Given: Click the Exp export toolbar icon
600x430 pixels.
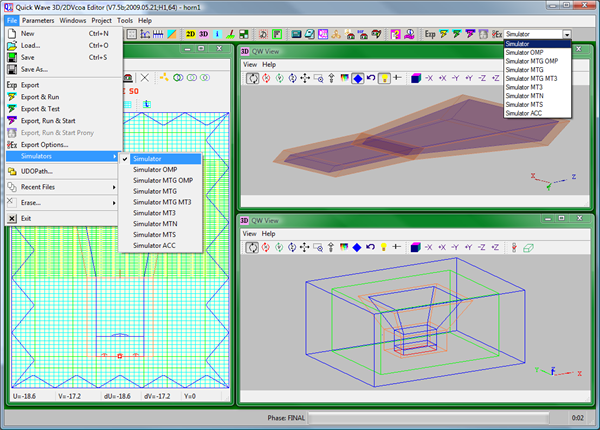Looking at the screenshot, I should (430, 34).
